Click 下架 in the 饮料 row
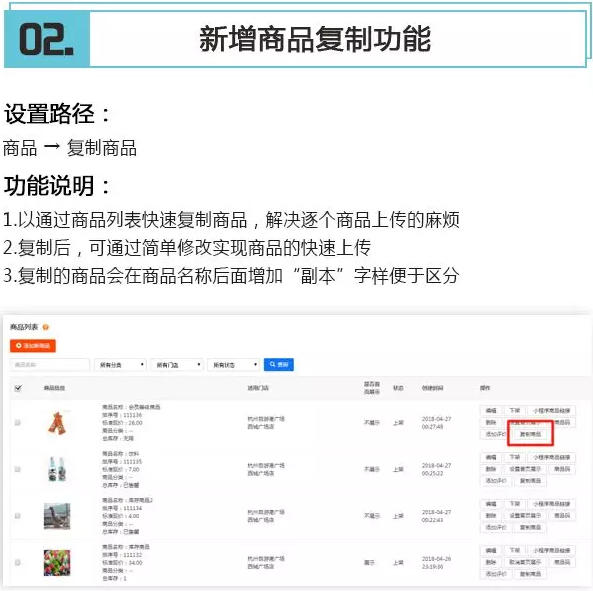The height and width of the screenshot is (591, 593). (x=515, y=457)
